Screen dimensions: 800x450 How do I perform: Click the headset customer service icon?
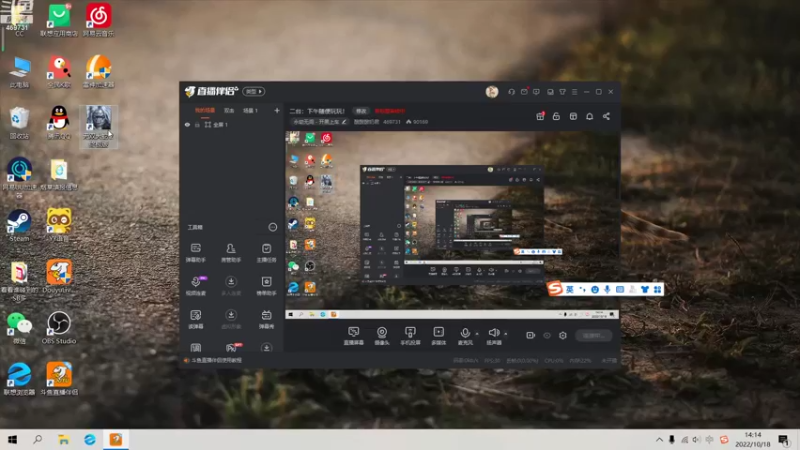(511, 92)
